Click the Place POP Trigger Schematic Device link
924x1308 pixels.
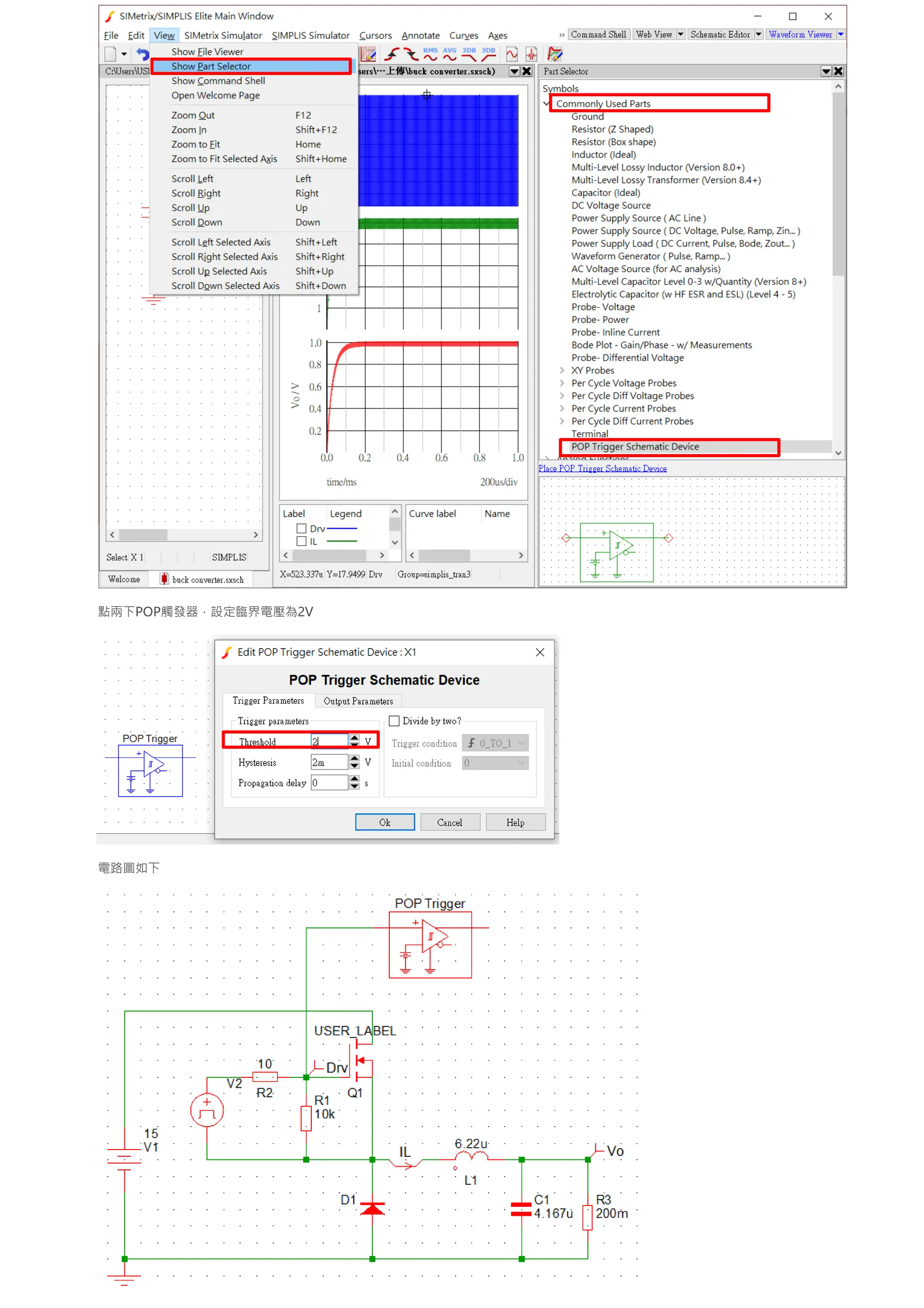click(x=602, y=468)
